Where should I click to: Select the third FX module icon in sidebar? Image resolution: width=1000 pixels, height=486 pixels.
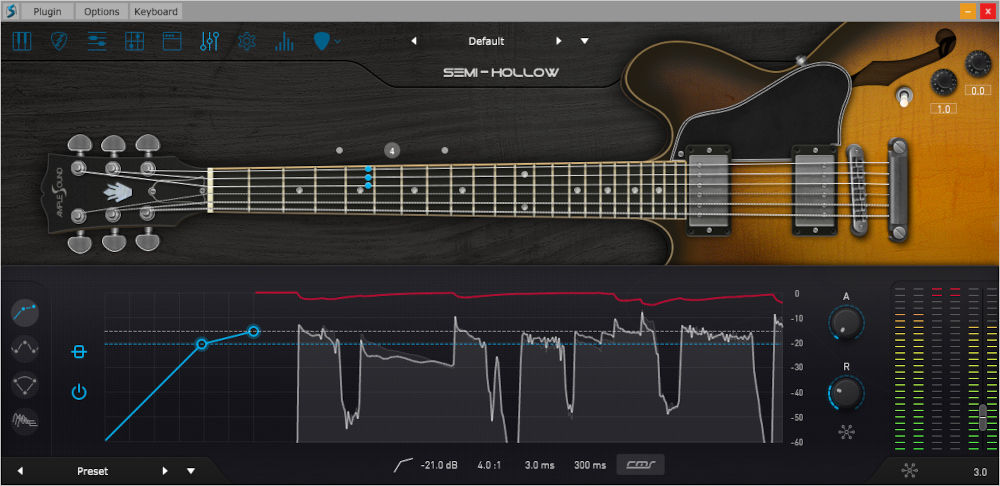click(x=25, y=385)
